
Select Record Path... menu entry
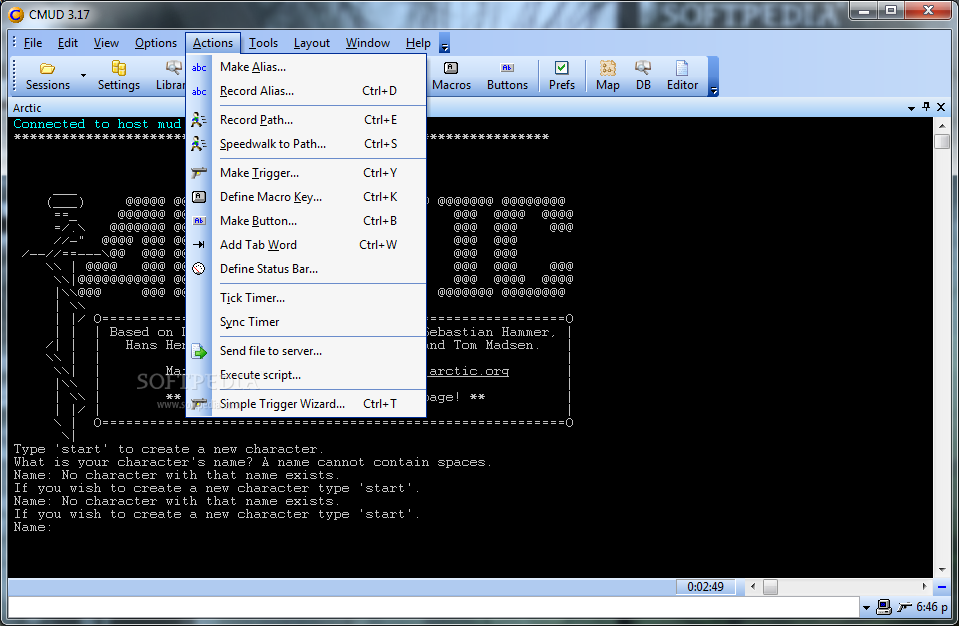pos(306,120)
